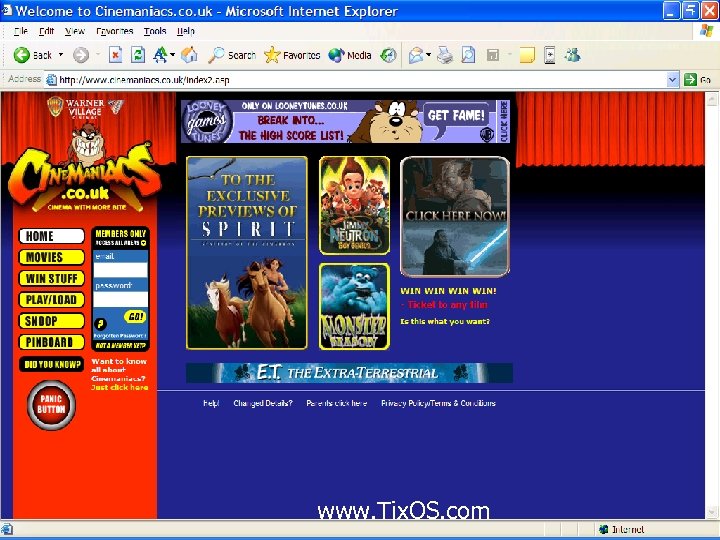Click the Warner Village Cinemas logo
Screen dimensions: 720x540
(x=85, y=107)
